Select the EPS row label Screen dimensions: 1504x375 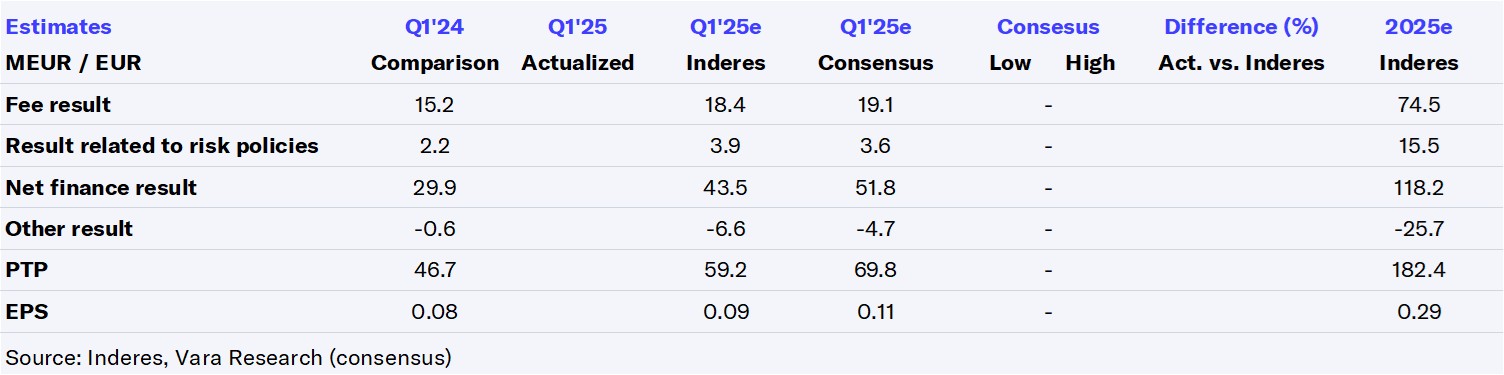27,312
